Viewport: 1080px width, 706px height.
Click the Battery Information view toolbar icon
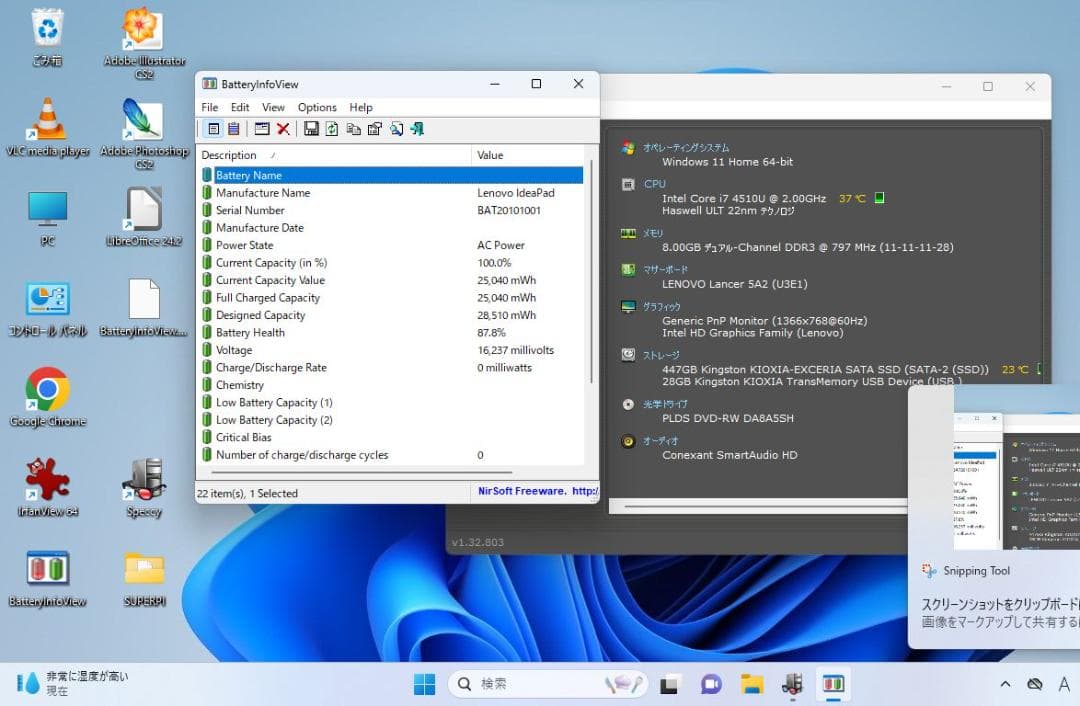(214, 129)
